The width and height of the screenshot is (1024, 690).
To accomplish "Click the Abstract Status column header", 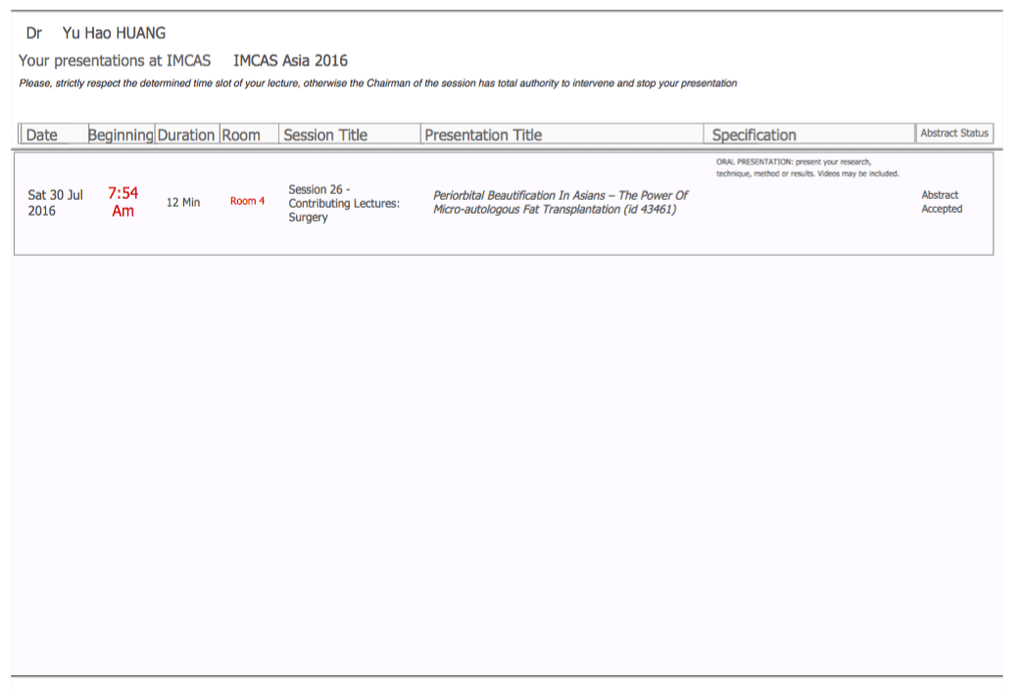I will (954, 133).
